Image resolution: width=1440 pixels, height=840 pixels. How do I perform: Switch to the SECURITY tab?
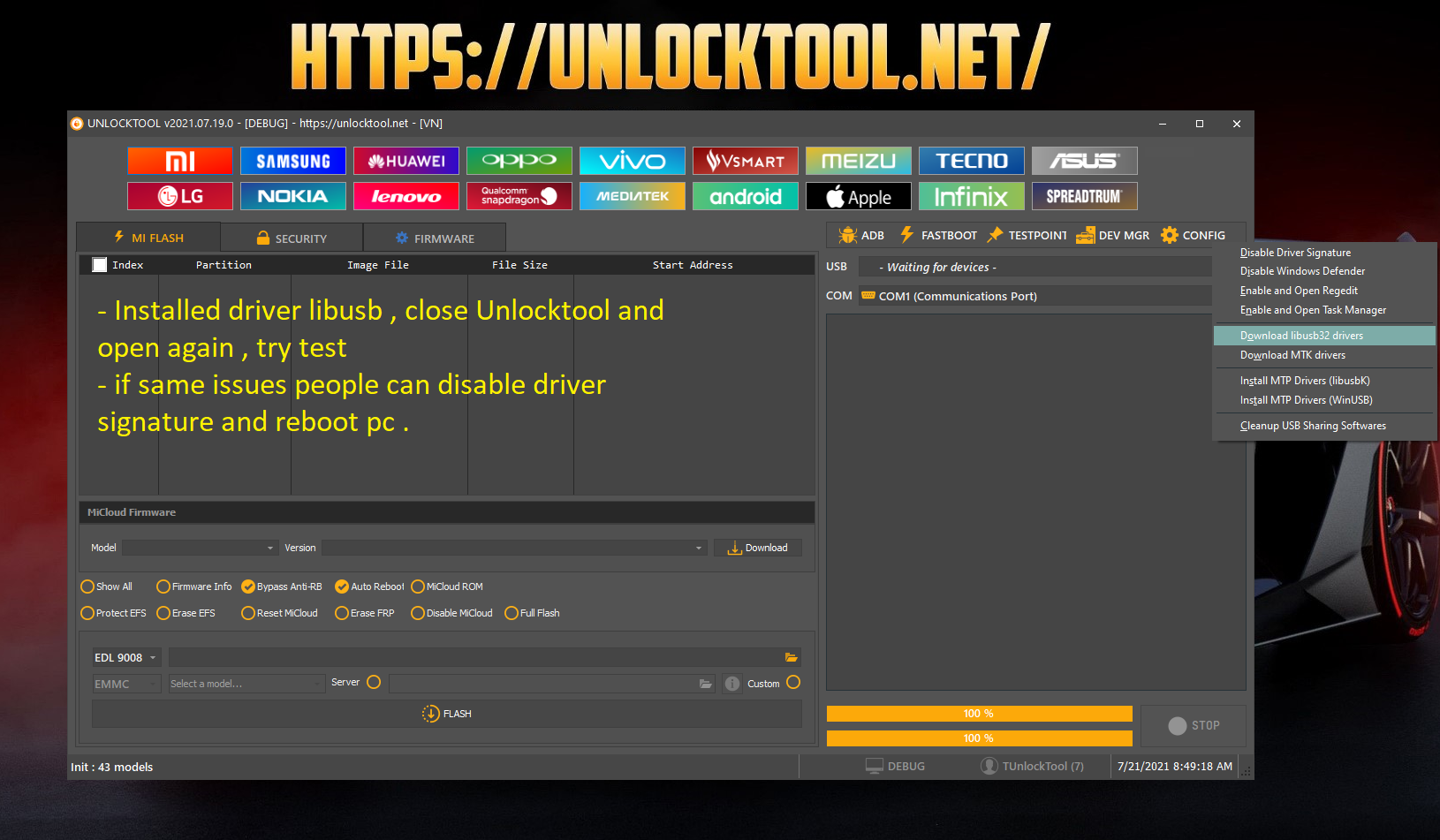coord(292,238)
